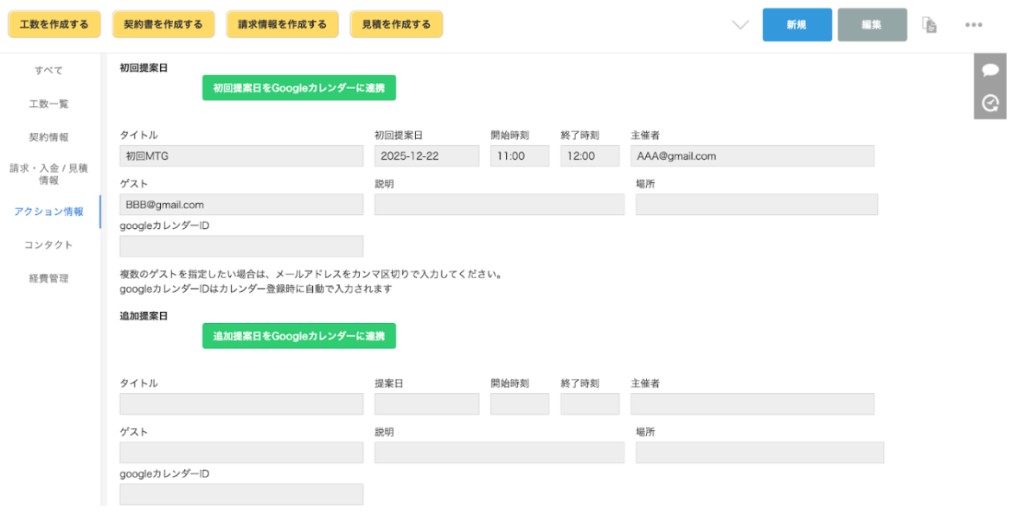Click 主催者 field in 追加提案日 section
The image size is (1024, 520).
pos(752,404)
